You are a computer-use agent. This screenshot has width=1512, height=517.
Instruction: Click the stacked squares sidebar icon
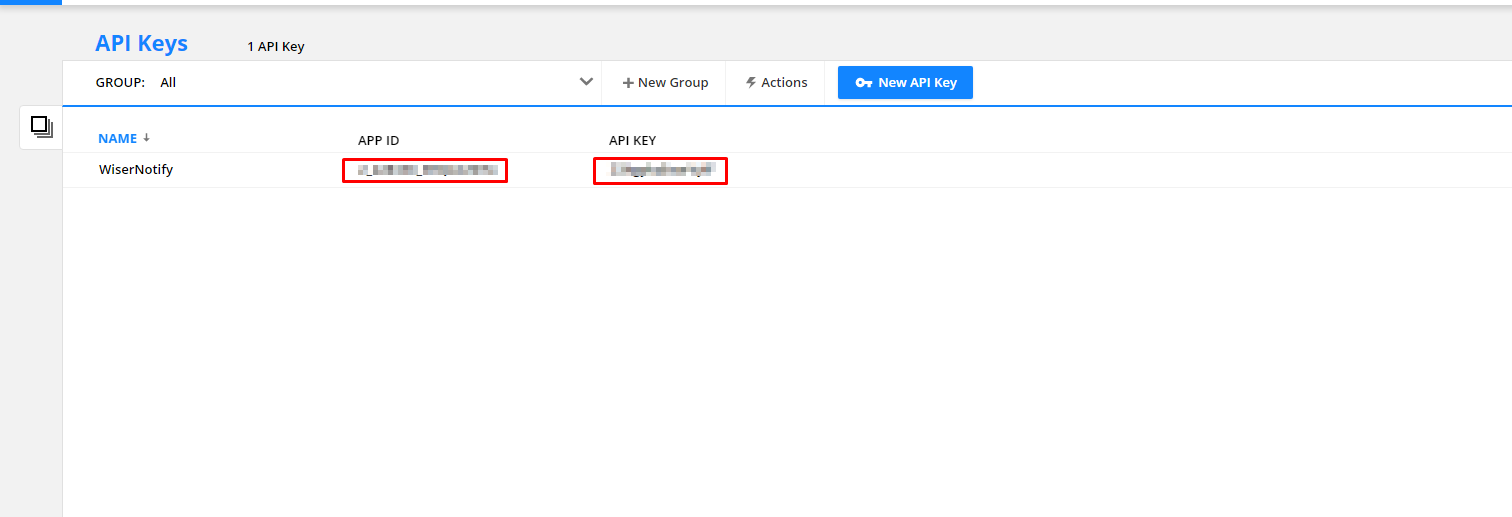pyautogui.click(x=41, y=126)
